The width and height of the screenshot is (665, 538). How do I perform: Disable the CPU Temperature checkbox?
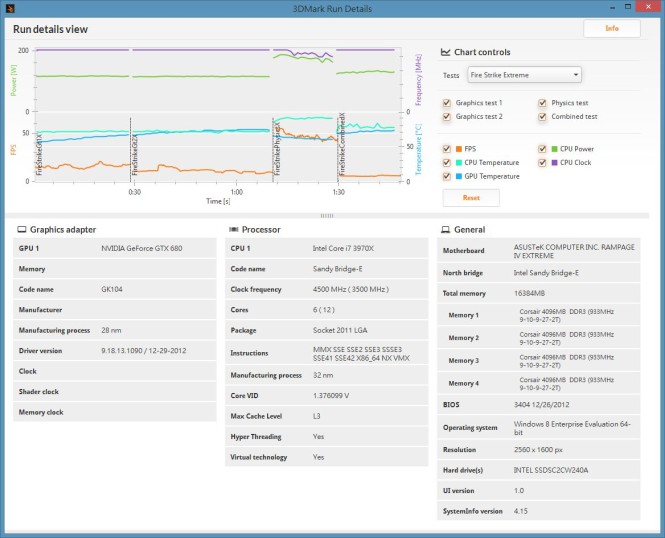click(x=446, y=162)
